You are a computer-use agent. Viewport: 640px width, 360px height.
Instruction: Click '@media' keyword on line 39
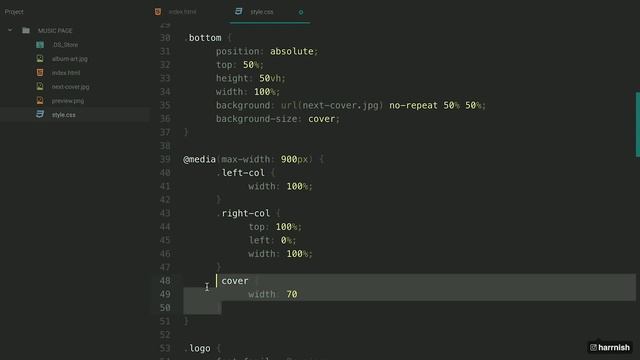(x=199, y=159)
